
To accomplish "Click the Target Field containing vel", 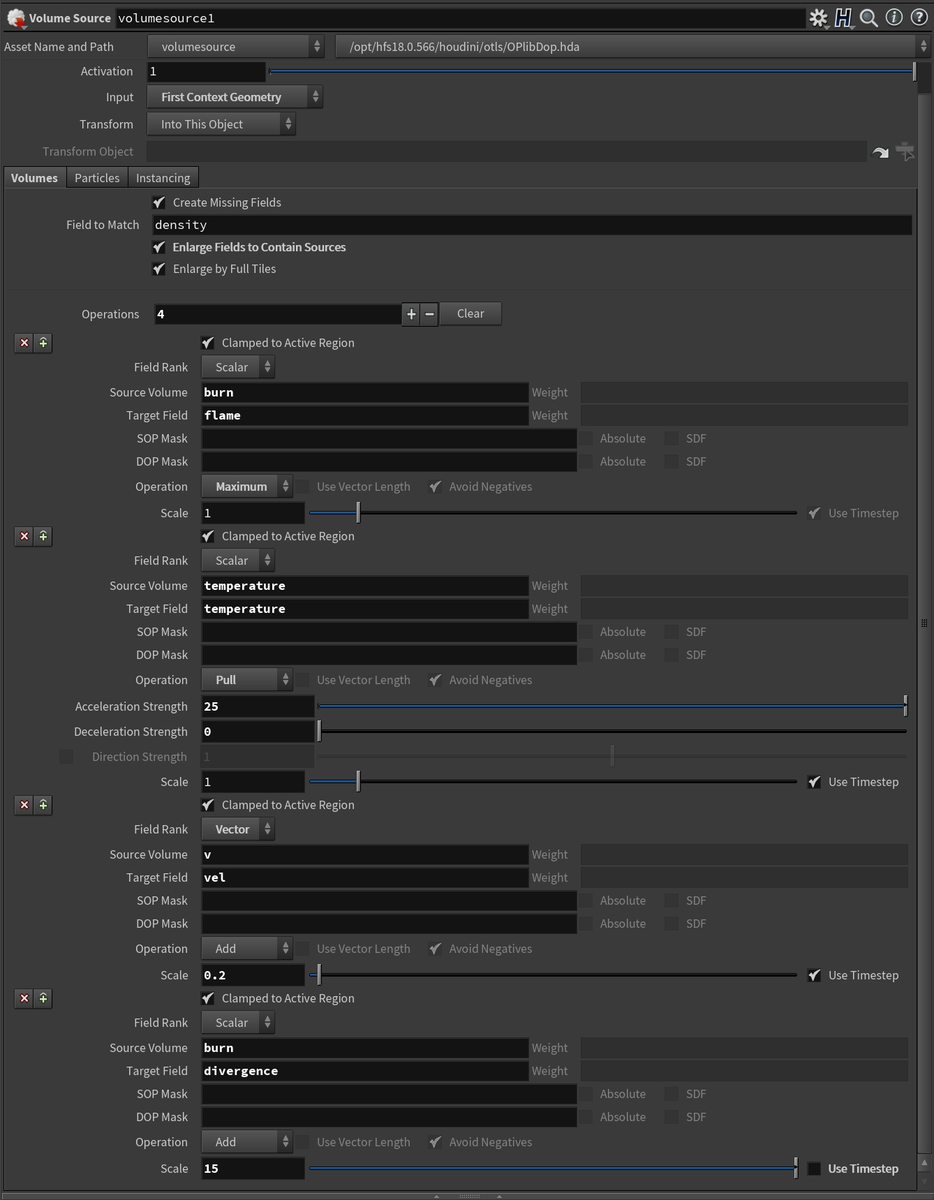I will coord(365,878).
